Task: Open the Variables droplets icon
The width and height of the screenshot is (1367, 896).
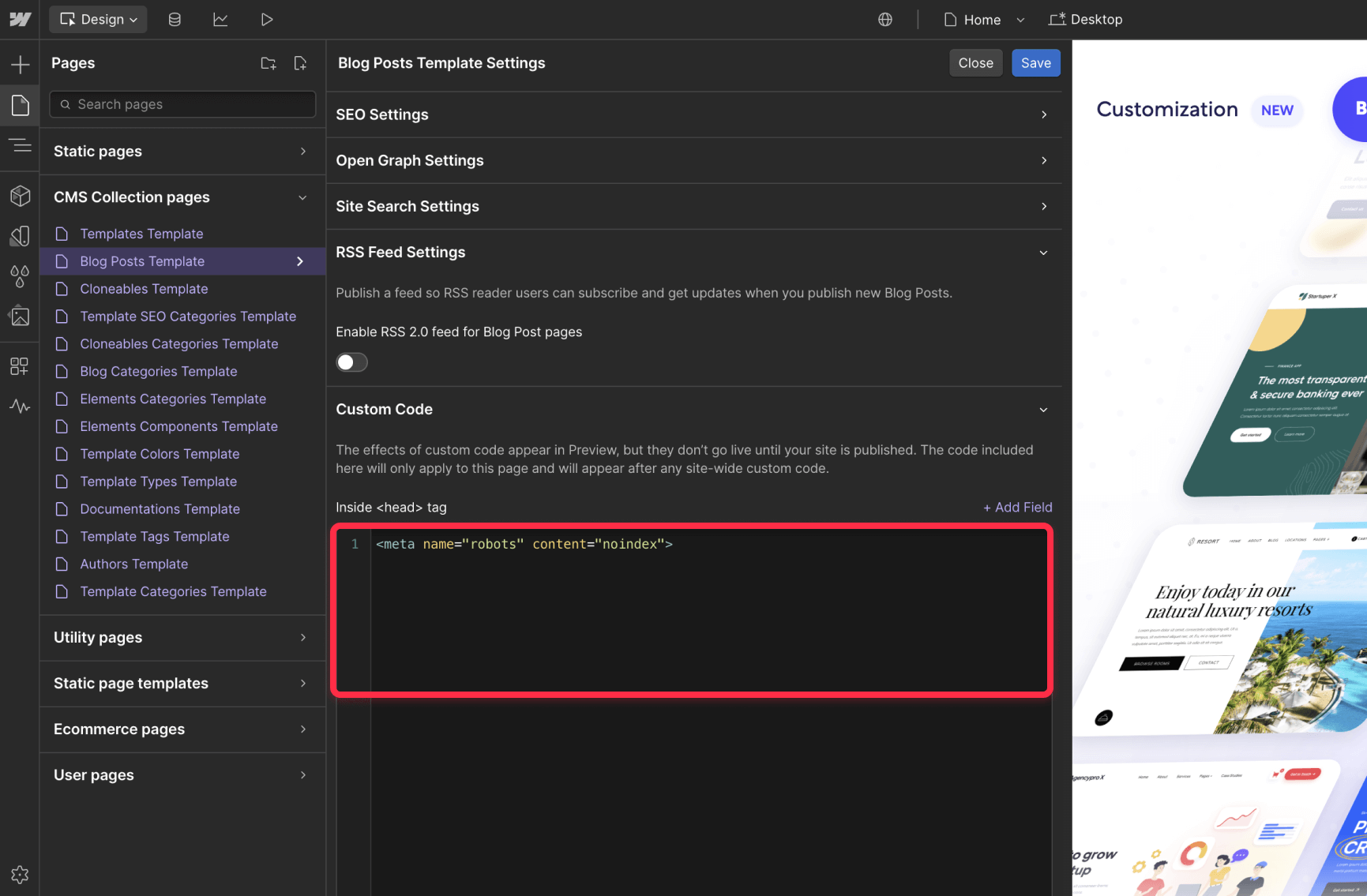Action: point(20,276)
